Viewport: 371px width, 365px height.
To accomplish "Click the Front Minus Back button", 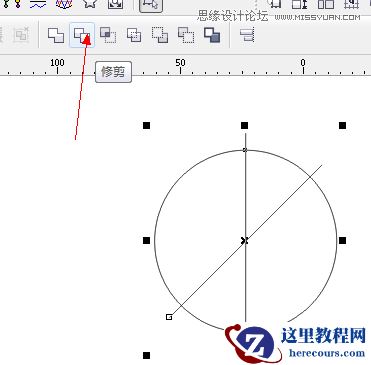I will tap(160, 35).
